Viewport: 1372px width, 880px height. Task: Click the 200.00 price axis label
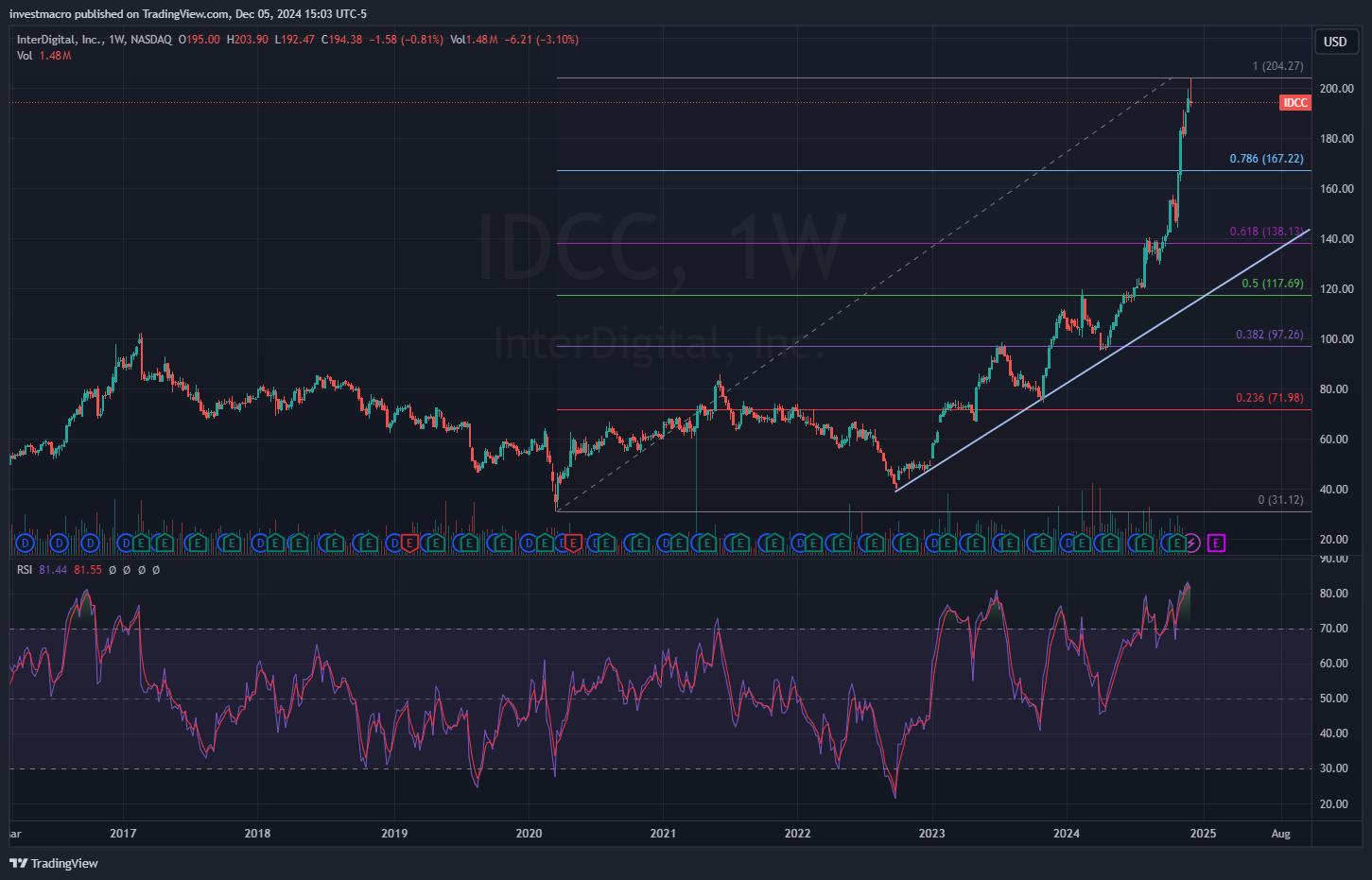[1337, 89]
